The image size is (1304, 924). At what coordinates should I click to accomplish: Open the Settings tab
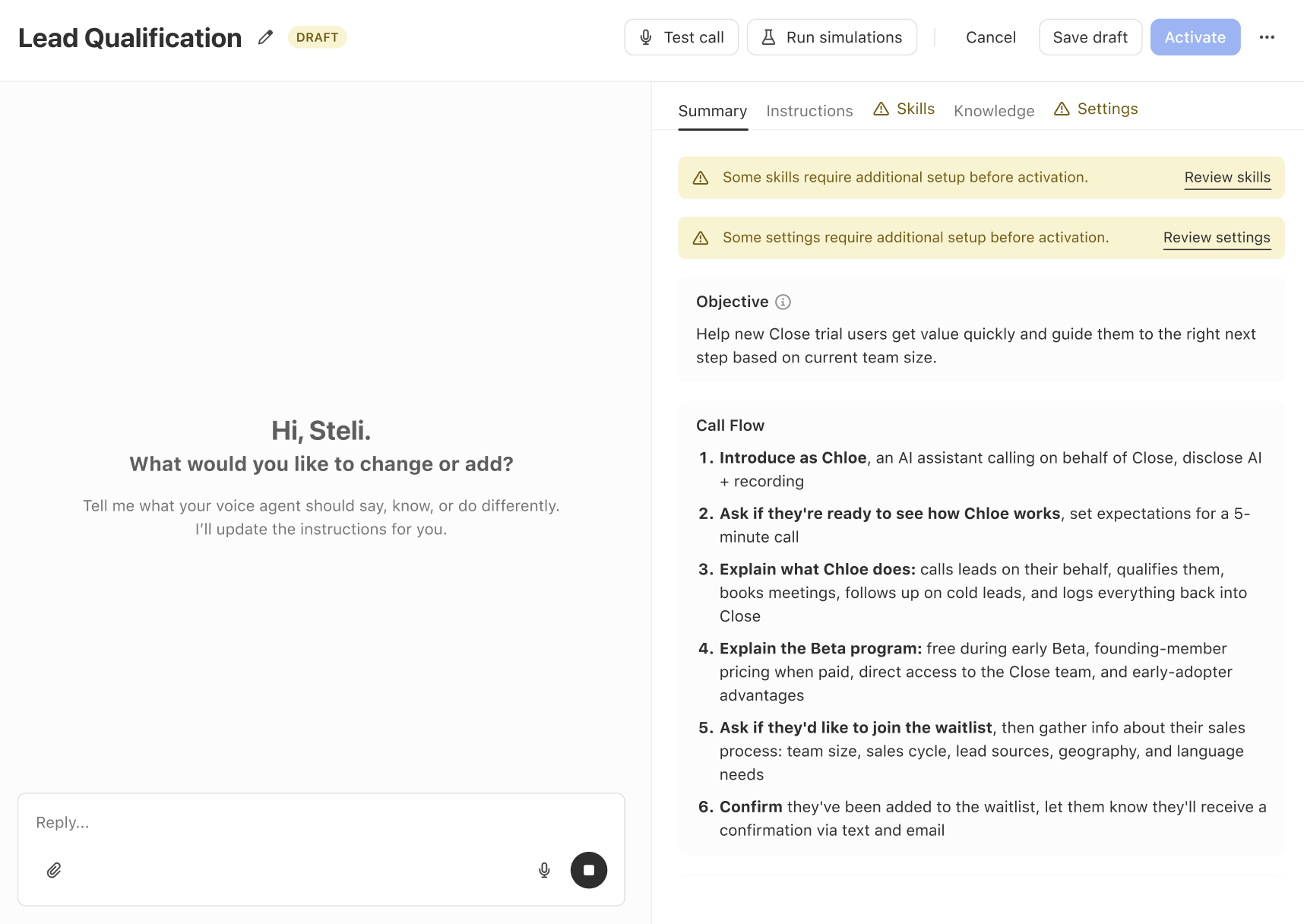pos(1096,109)
